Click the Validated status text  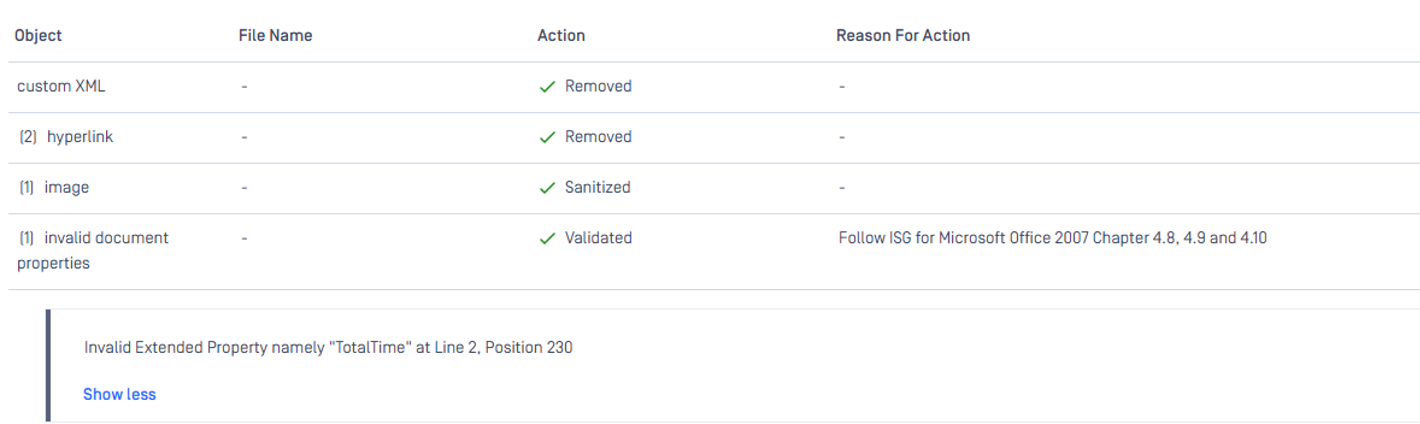[598, 238]
